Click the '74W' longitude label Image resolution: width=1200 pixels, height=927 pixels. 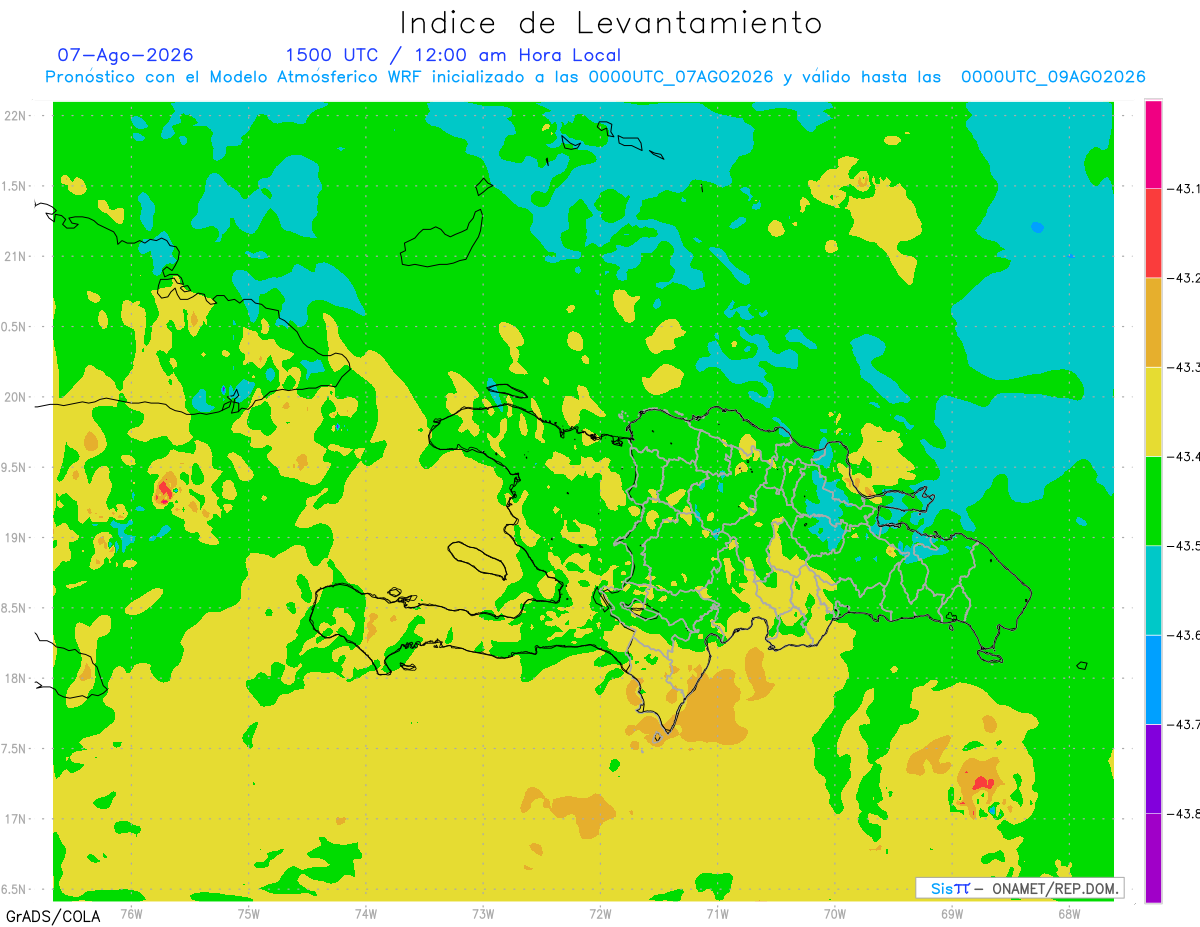click(365, 914)
